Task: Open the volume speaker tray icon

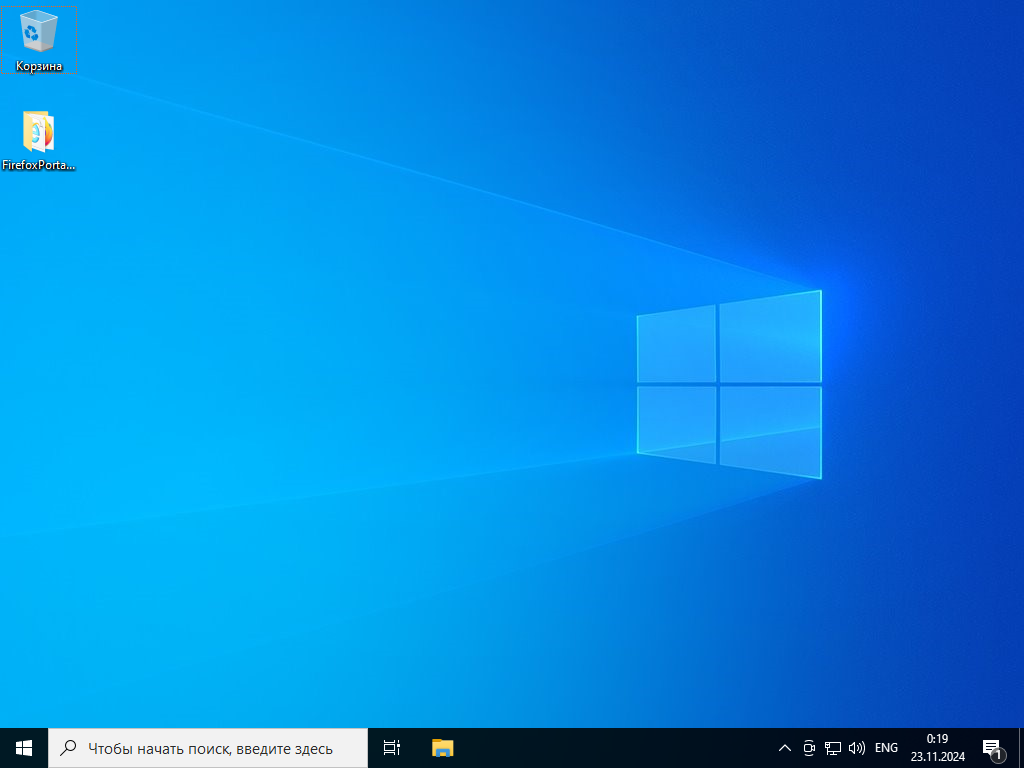Action: pos(856,747)
